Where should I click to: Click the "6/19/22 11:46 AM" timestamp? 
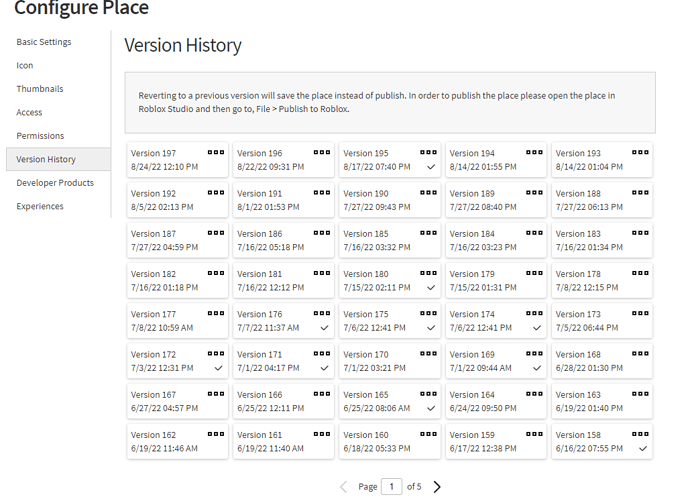click(x=164, y=448)
